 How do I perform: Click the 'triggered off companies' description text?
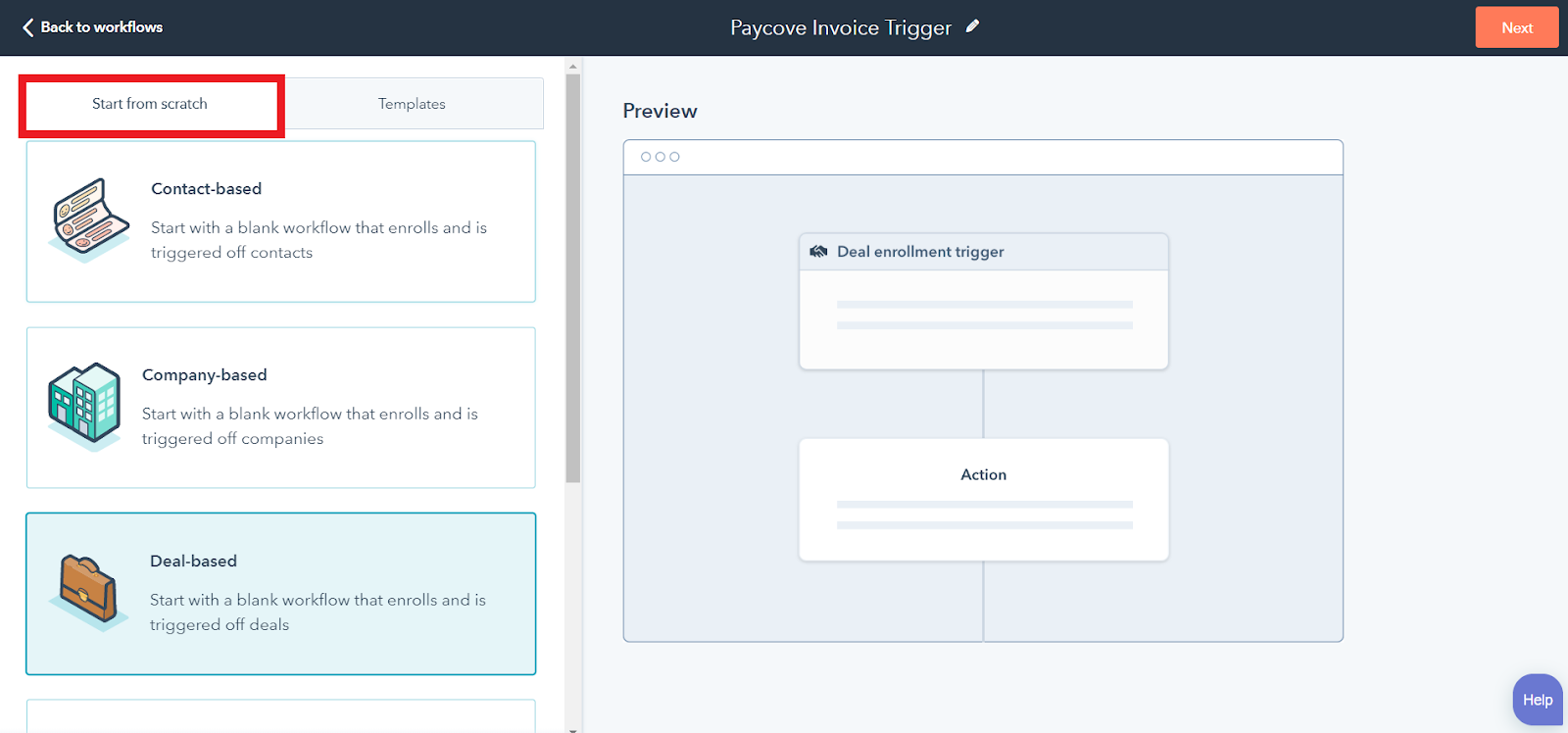(x=232, y=439)
